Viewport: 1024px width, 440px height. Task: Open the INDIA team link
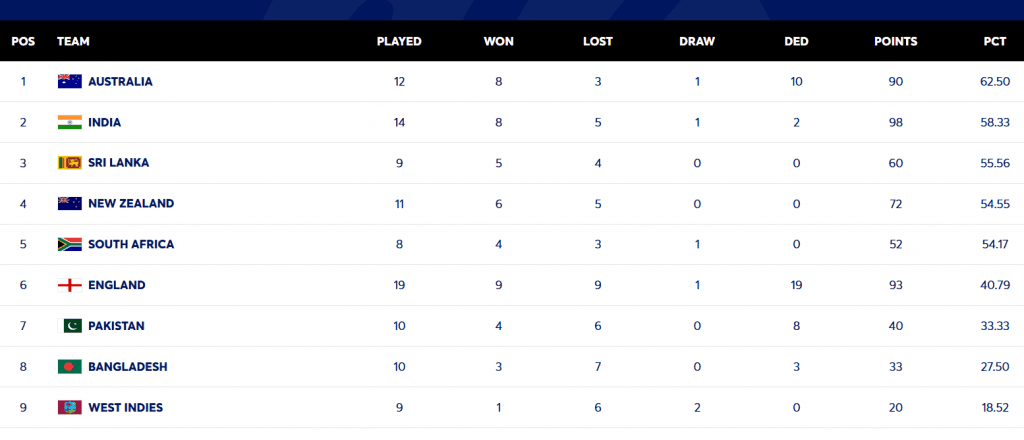[x=105, y=122]
